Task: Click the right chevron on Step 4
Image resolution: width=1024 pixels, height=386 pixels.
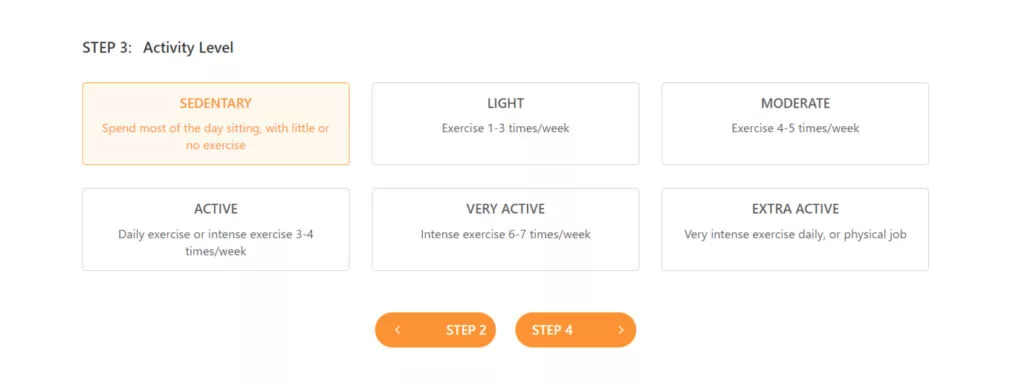Action: click(x=621, y=330)
